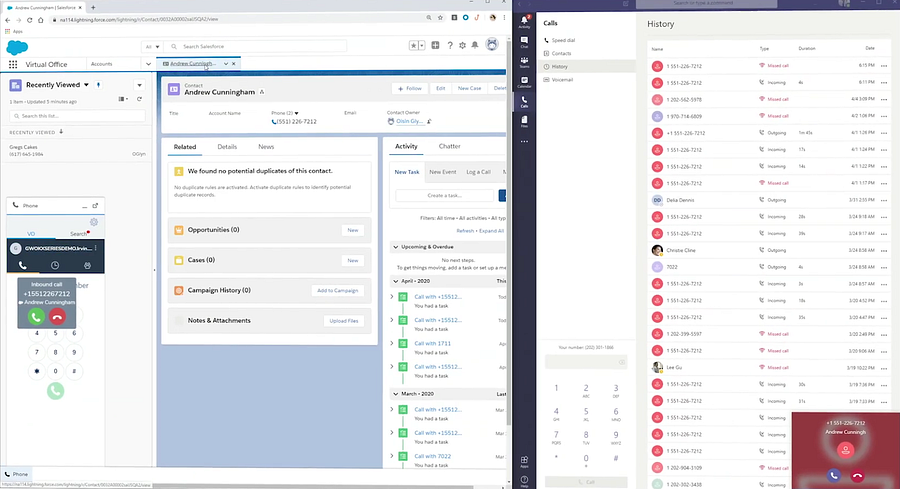Refresh the Recently Viewed list
Screen dimensions: 900x489
[139, 99]
